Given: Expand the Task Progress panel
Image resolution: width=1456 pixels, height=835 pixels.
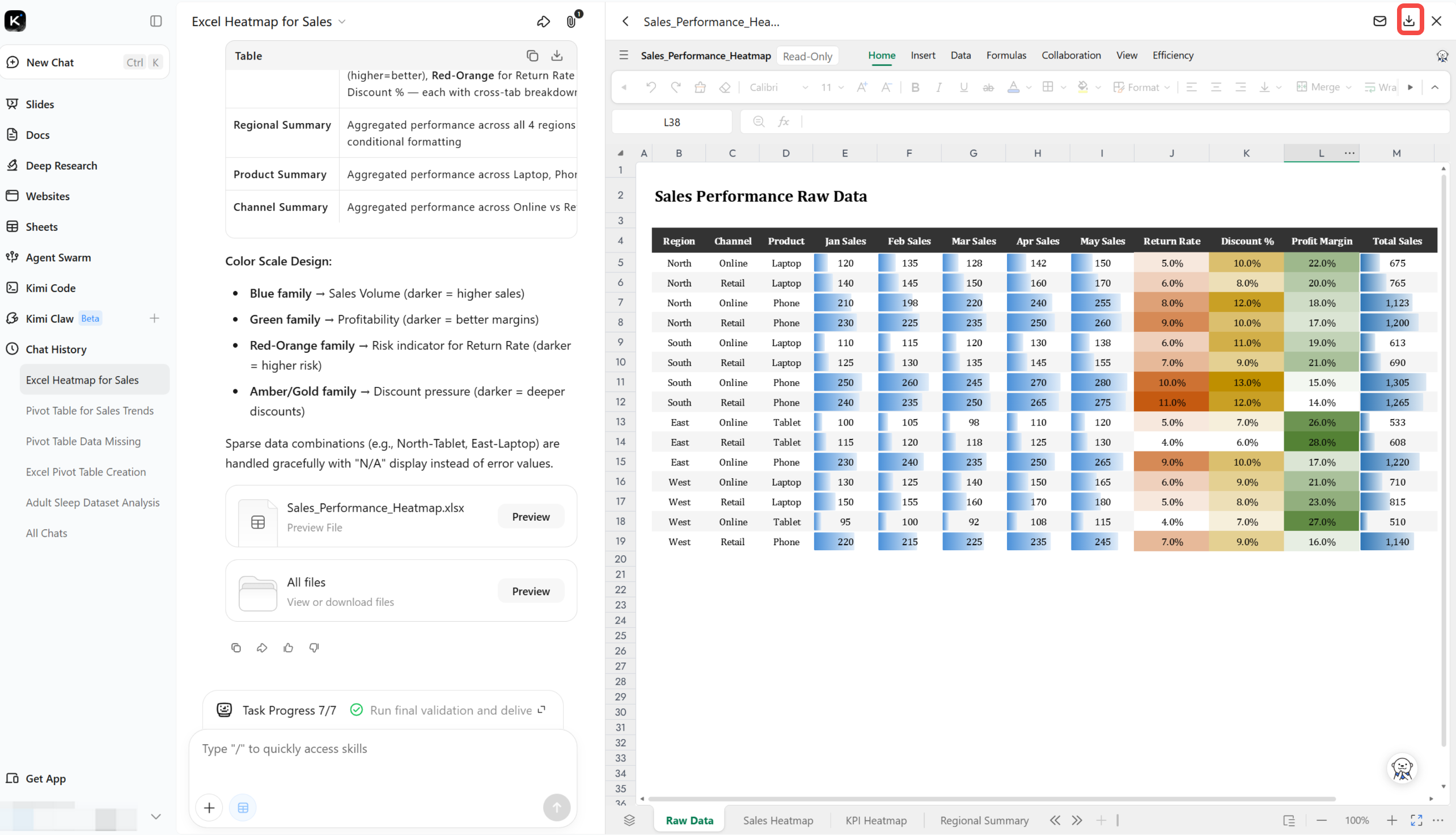Looking at the screenshot, I should (541, 710).
